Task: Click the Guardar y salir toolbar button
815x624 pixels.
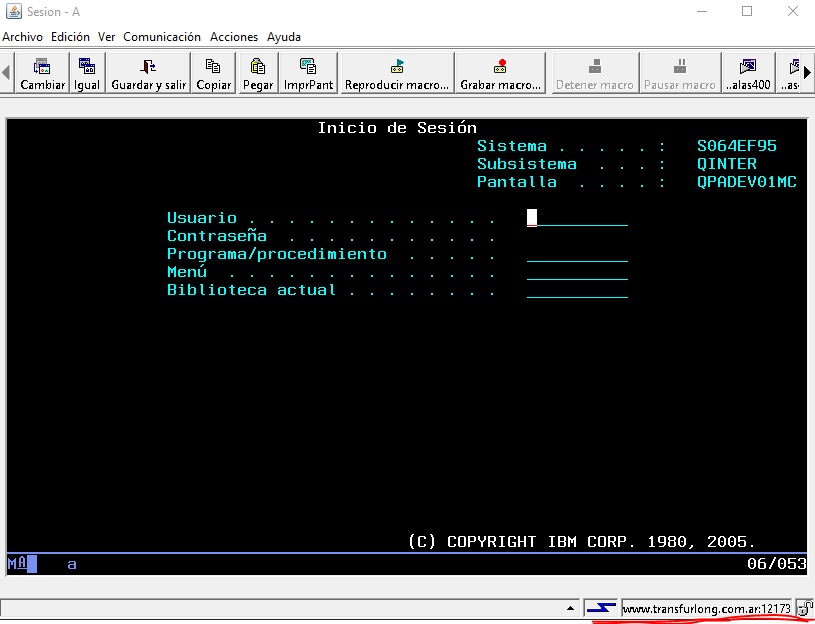Action: click(x=149, y=73)
